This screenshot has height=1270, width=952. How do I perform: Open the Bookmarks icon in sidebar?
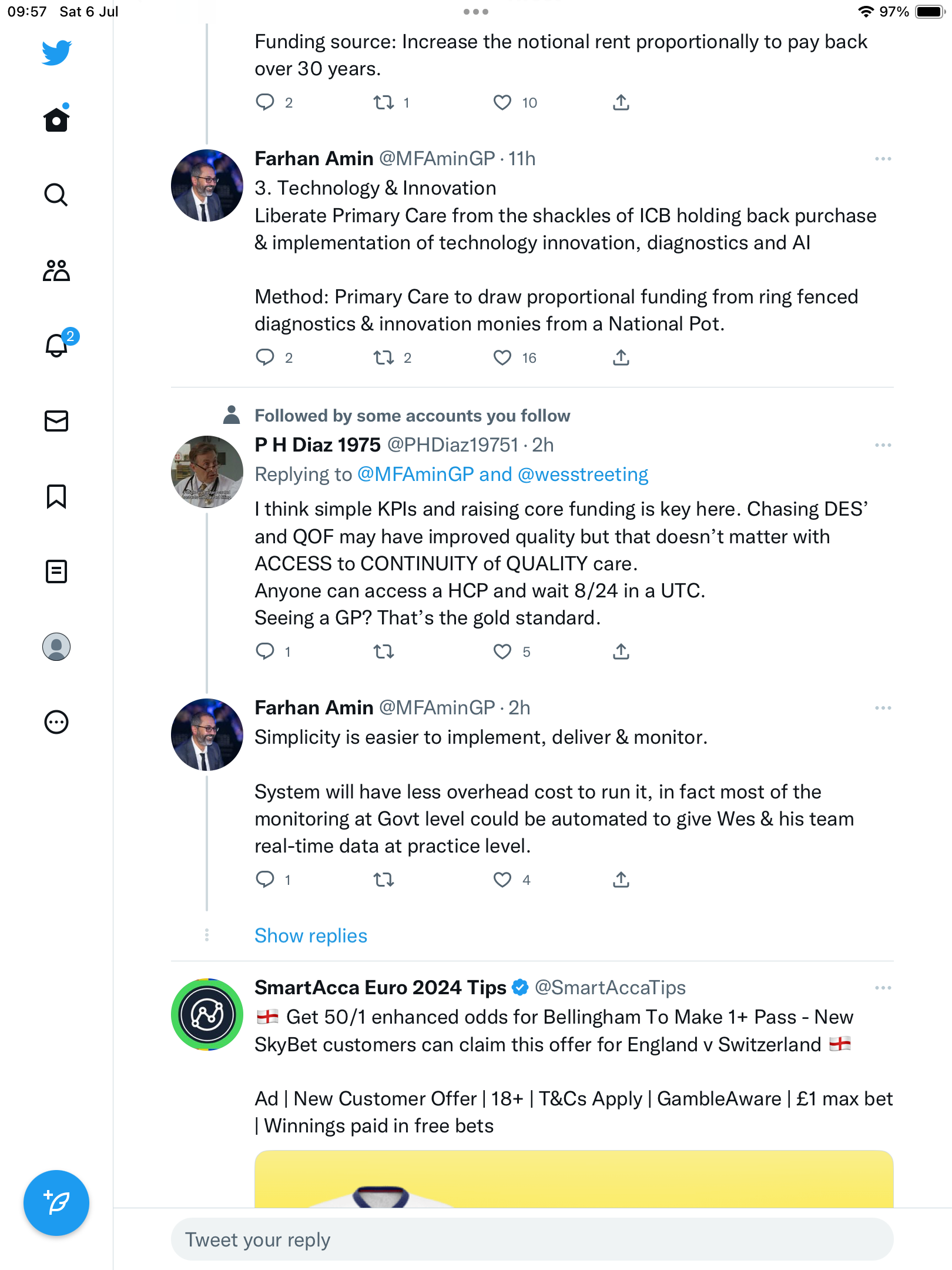pos(56,496)
